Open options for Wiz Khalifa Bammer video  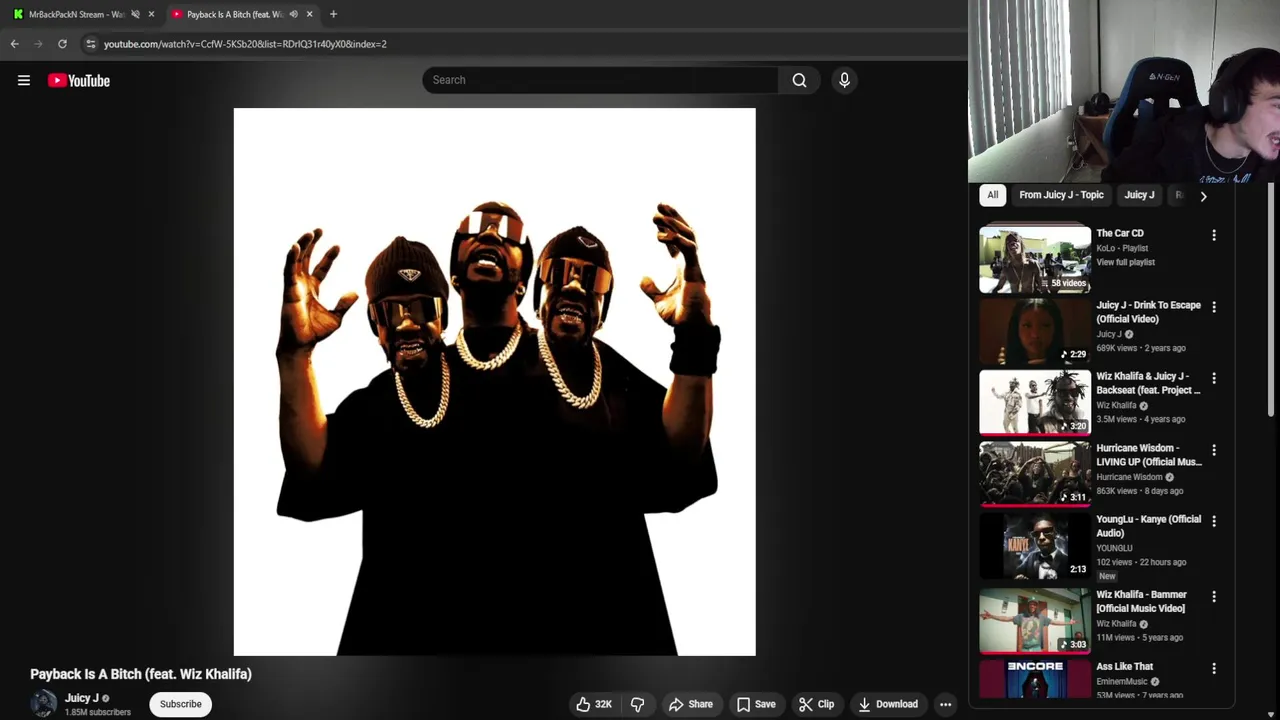1214,596
